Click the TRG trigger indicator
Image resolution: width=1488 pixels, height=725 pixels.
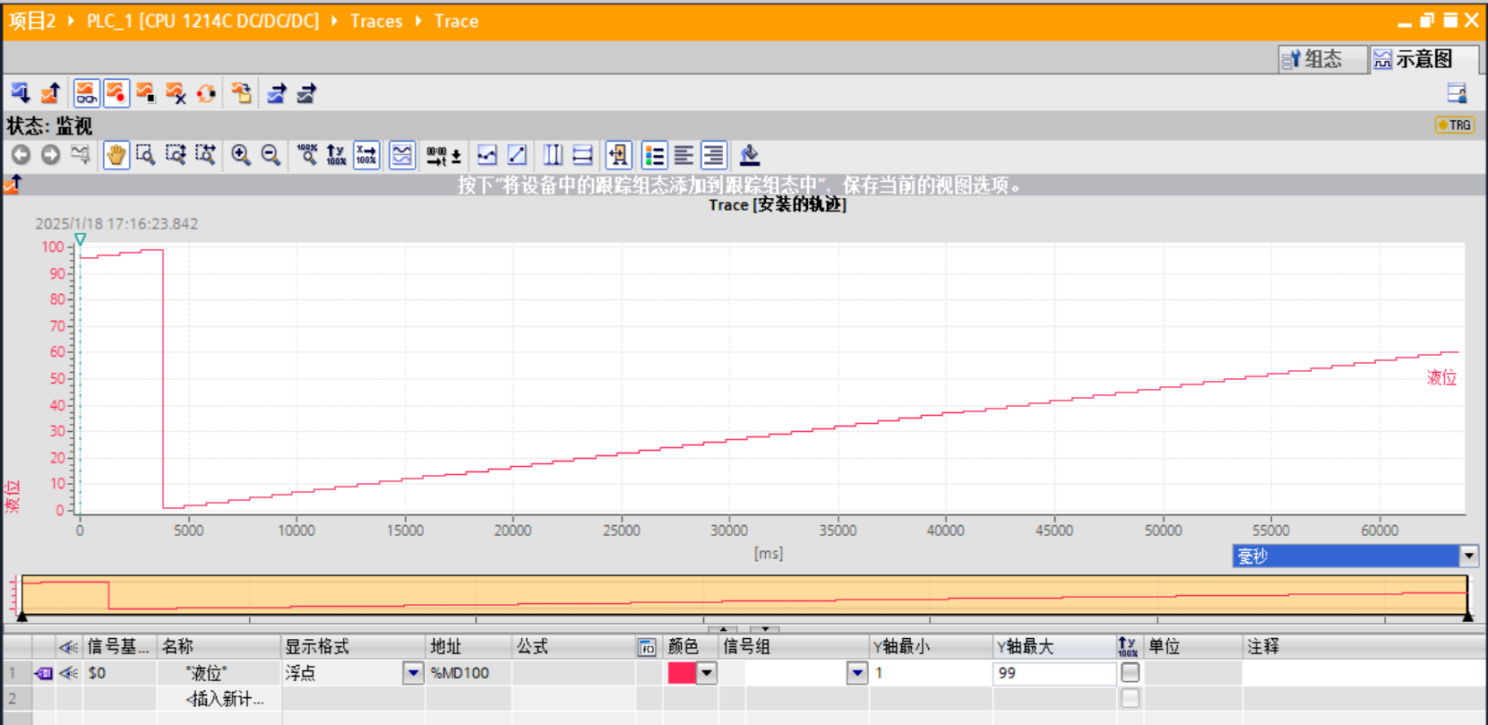pos(1455,125)
